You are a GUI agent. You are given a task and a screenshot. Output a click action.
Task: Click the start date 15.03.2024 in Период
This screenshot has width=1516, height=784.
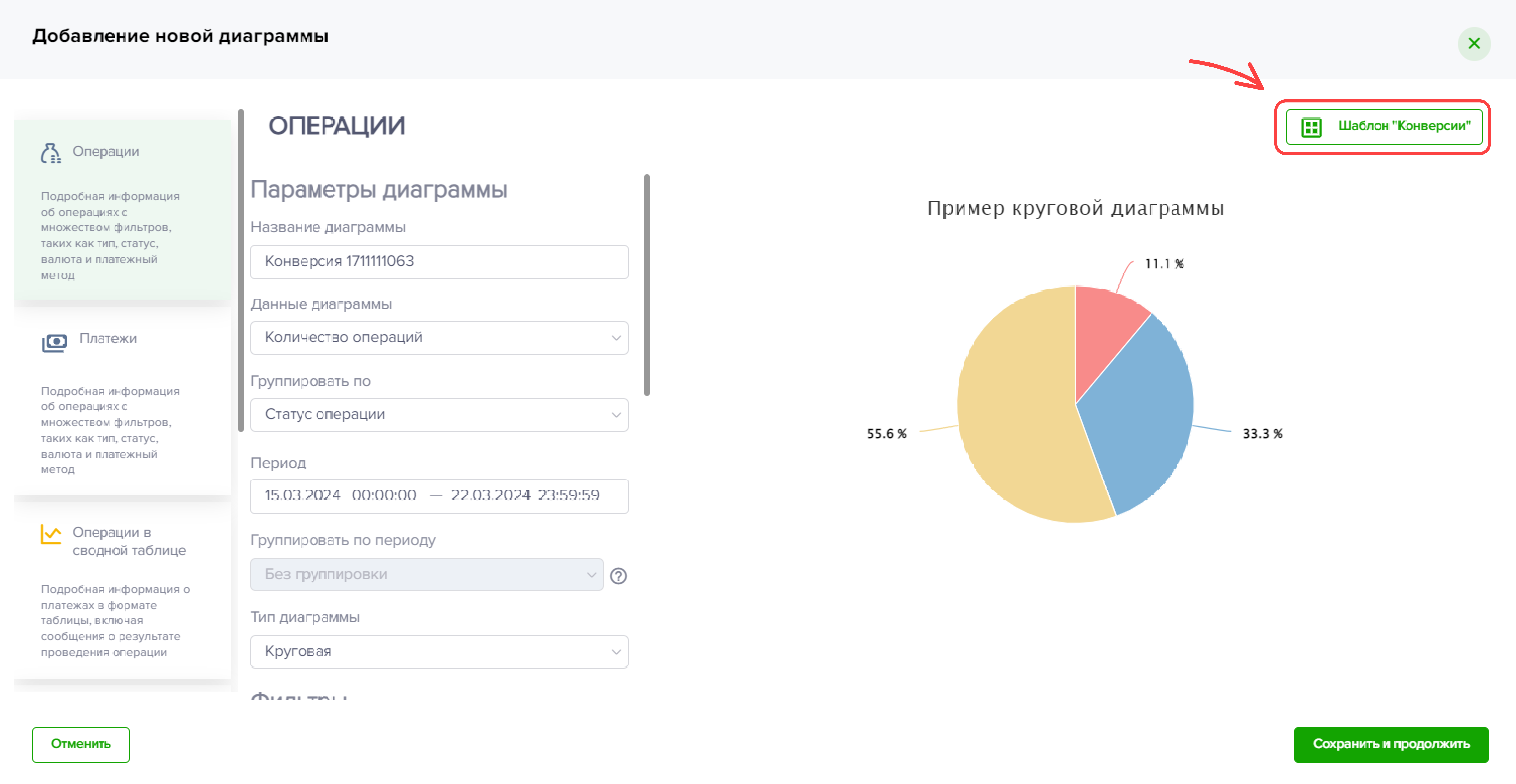[302, 495]
